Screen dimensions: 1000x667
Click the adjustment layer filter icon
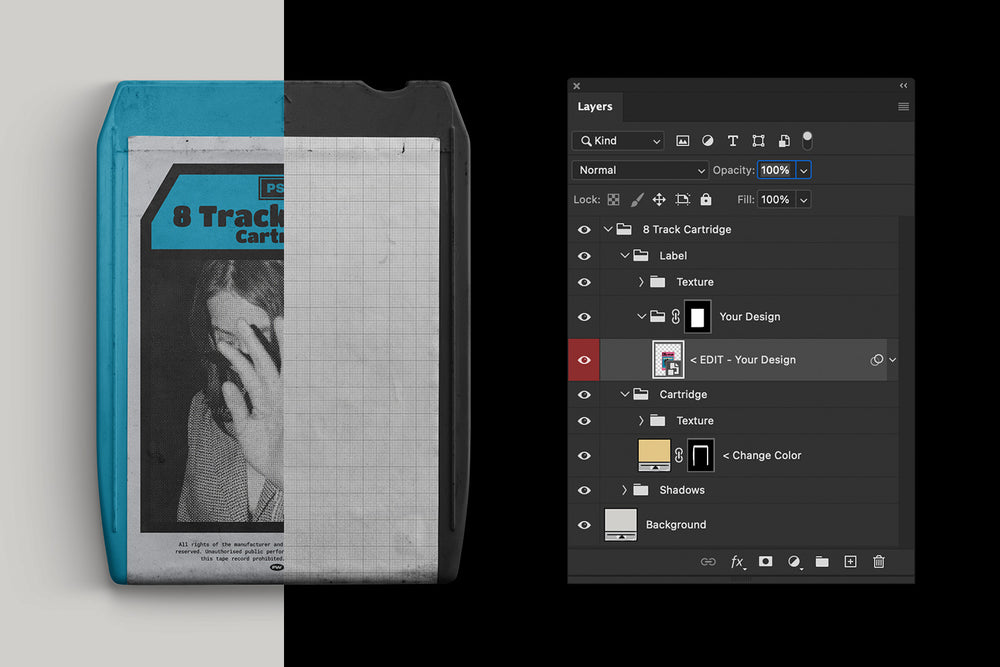point(708,141)
